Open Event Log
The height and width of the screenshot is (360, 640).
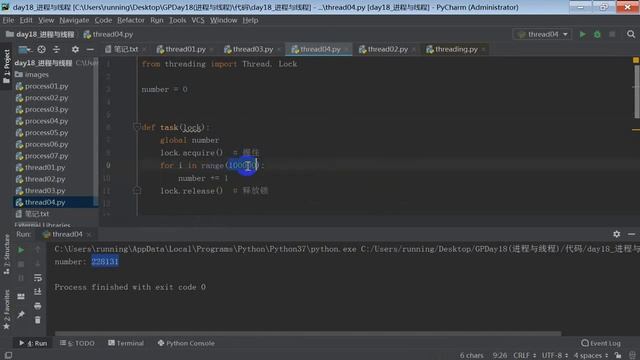coord(601,343)
